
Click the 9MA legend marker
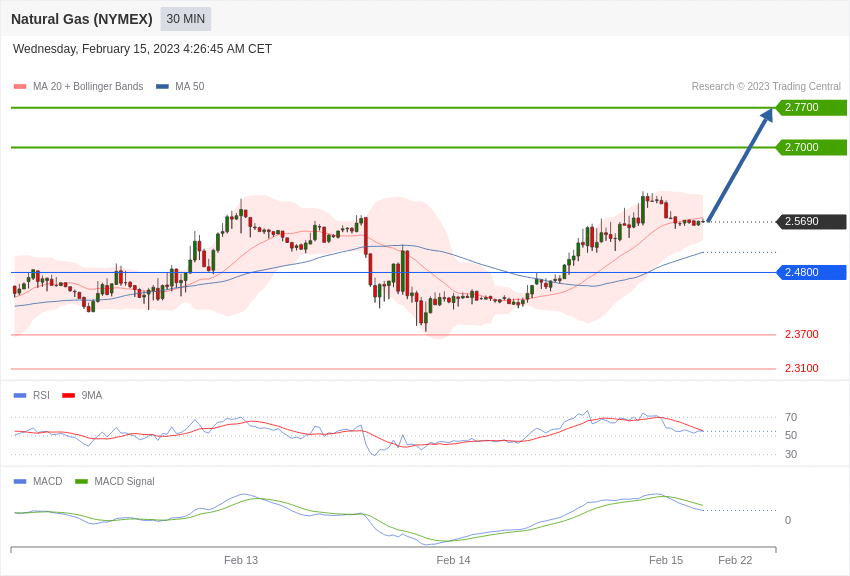point(68,395)
